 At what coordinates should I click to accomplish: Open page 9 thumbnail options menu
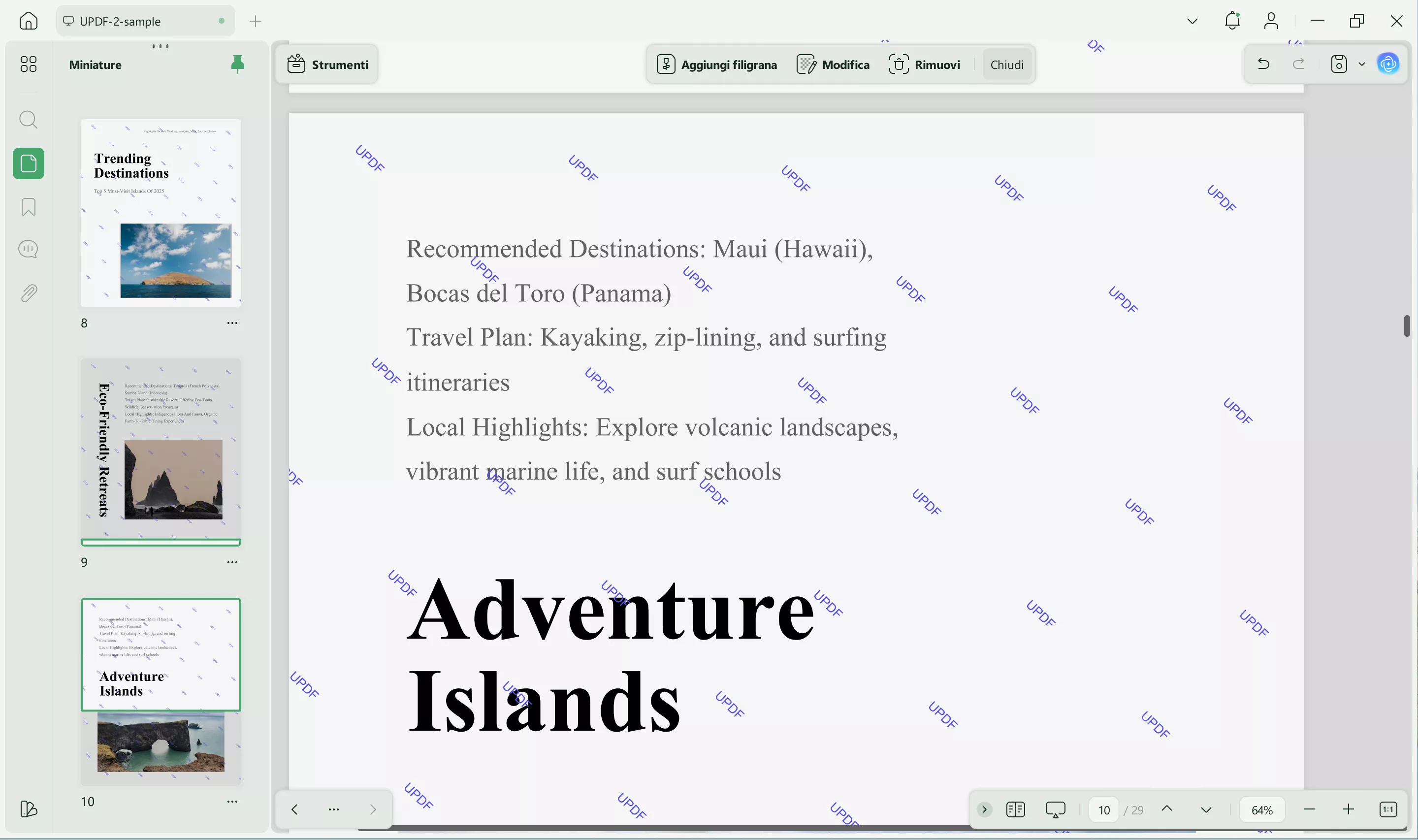pyautogui.click(x=232, y=562)
